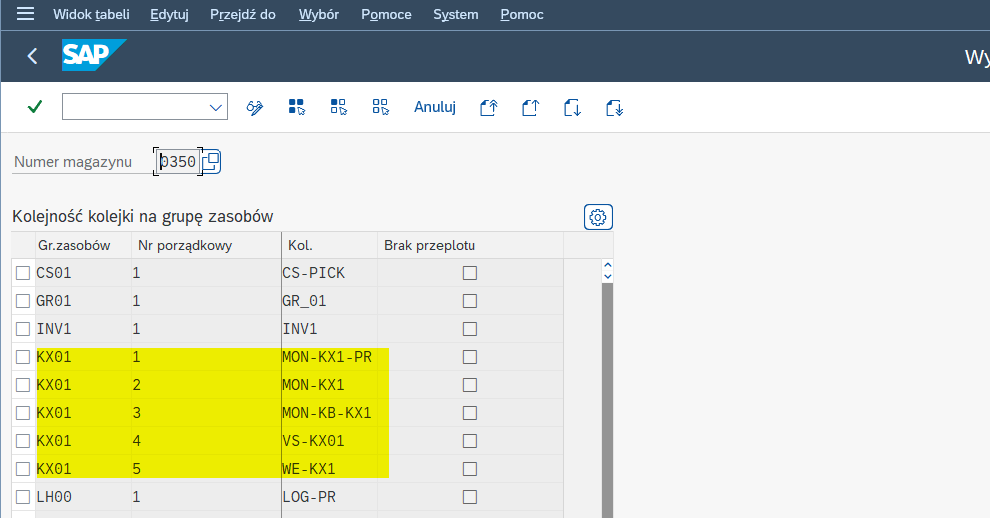Viewport: 990px width, 518px height.
Task: Open the Widok tabeli menu
Action: coord(91,15)
